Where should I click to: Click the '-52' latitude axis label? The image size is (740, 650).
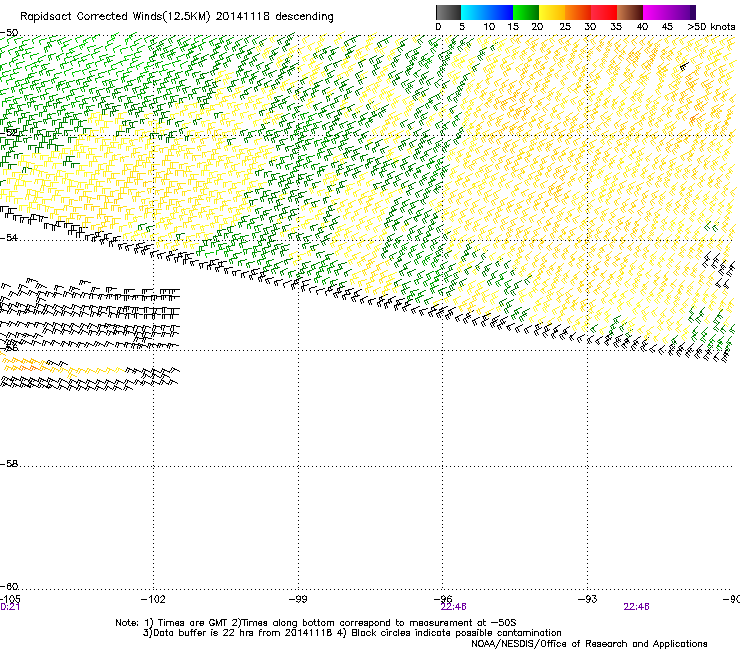click(9, 133)
